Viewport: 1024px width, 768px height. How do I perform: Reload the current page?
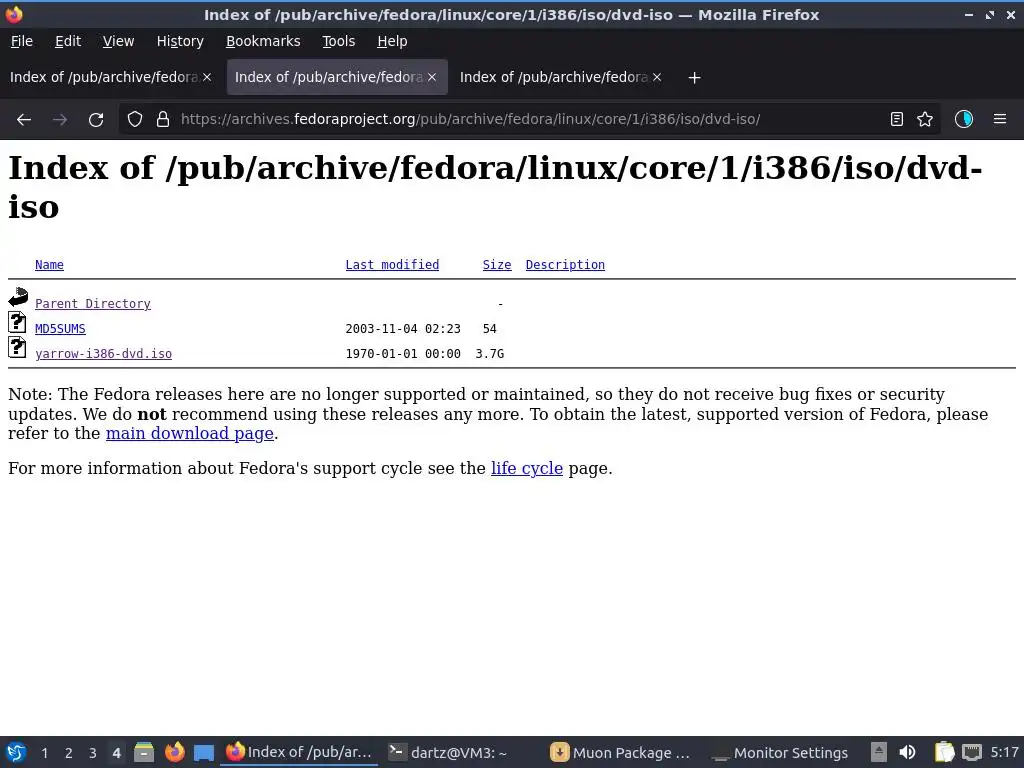[x=96, y=120]
